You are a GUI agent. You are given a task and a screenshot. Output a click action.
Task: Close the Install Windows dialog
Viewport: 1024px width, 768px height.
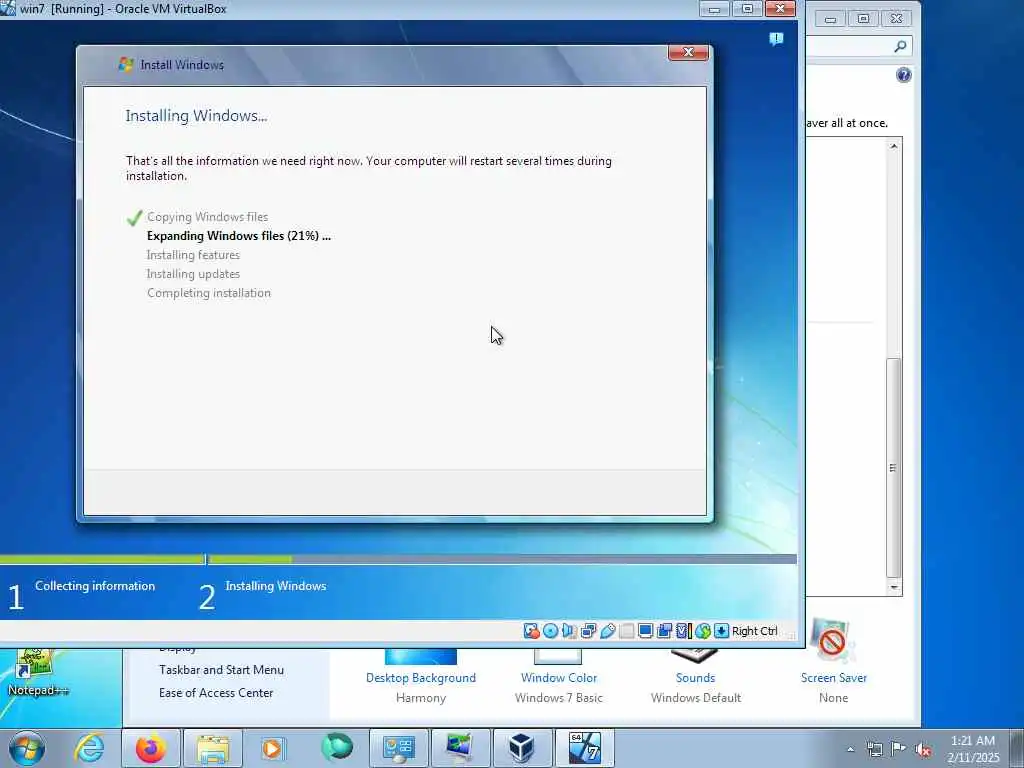click(x=688, y=52)
